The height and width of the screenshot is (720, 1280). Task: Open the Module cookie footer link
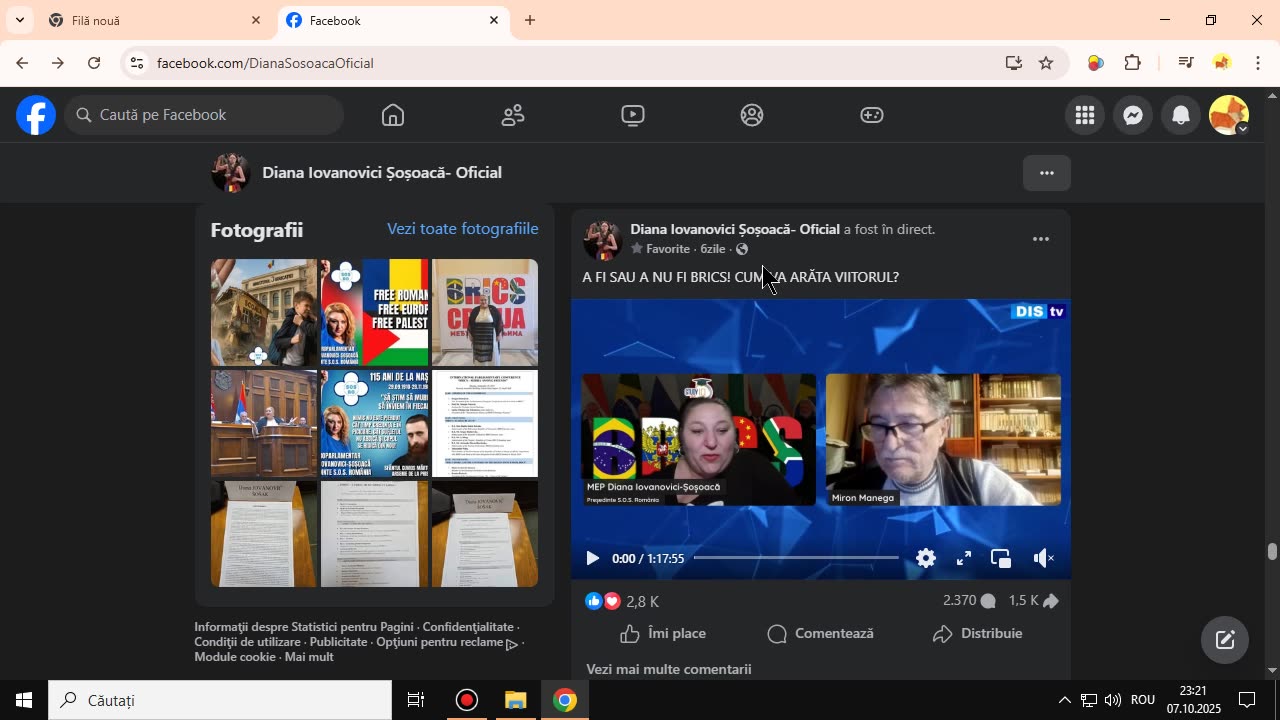[235, 657]
